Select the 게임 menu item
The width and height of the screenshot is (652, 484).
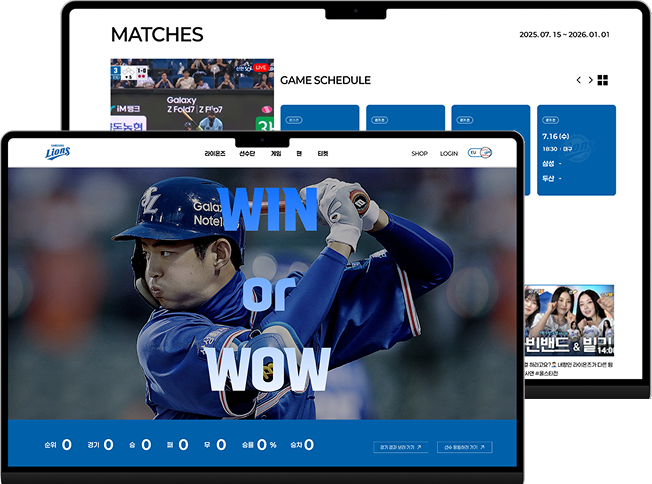[x=276, y=154]
